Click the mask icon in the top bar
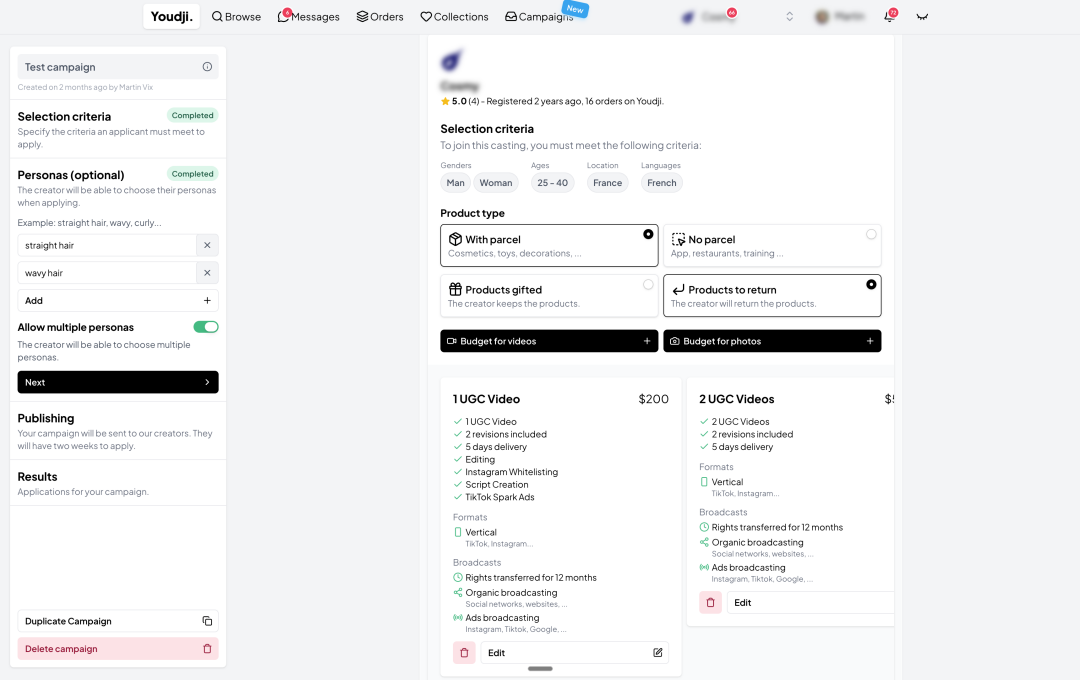The width and height of the screenshot is (1080, 680). 922,17
